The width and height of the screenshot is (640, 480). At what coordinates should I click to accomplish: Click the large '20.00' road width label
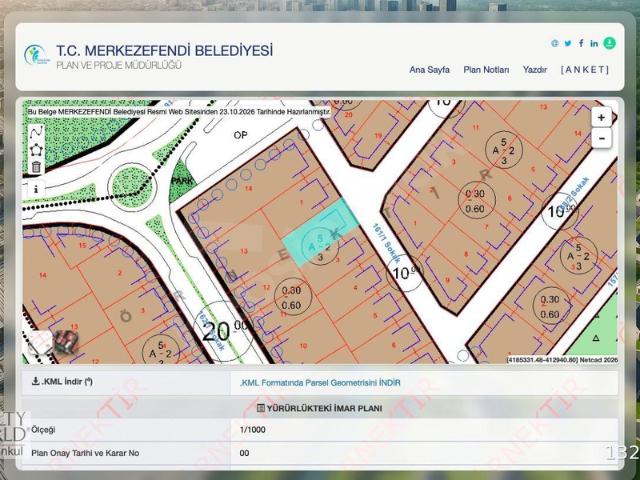coord(225,330)
